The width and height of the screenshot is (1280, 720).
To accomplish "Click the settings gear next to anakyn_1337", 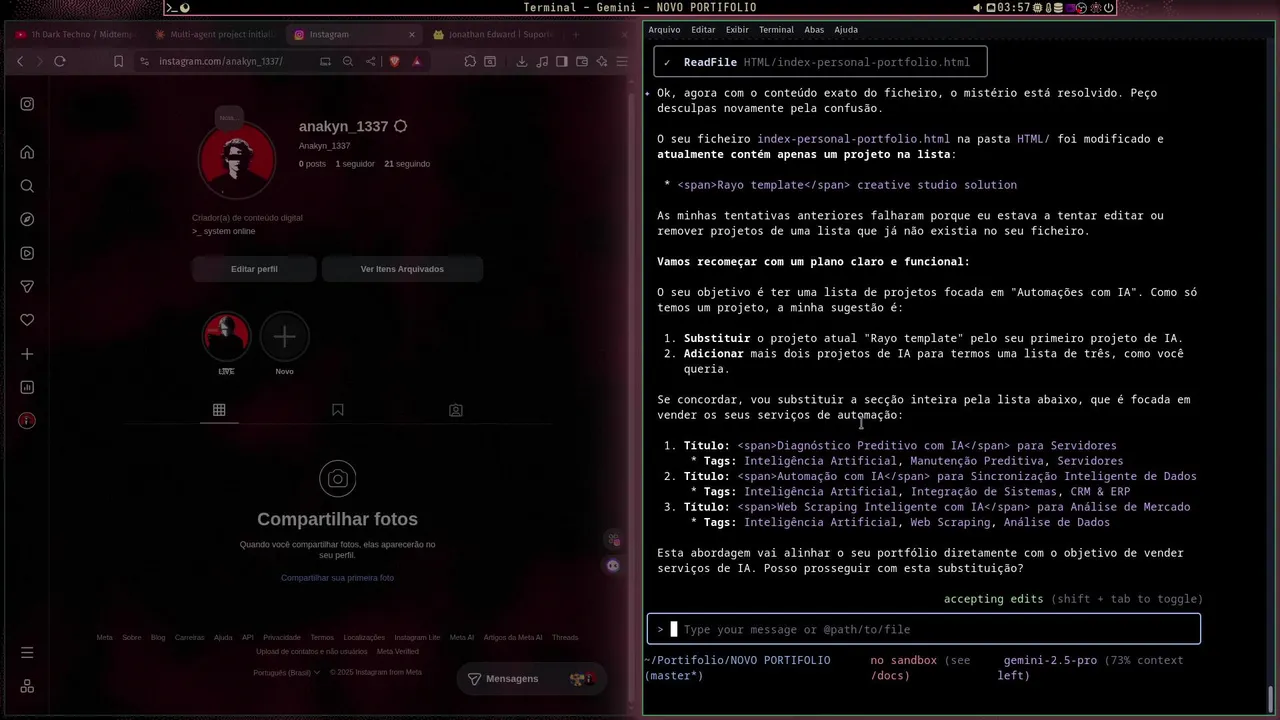I will [400, 127].
